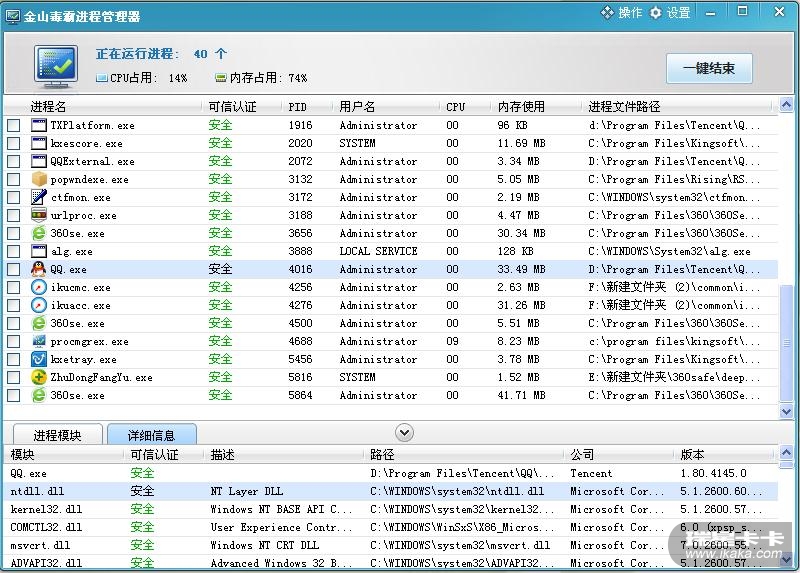Select the ctfmon.exe checkbox

(14, 197)
